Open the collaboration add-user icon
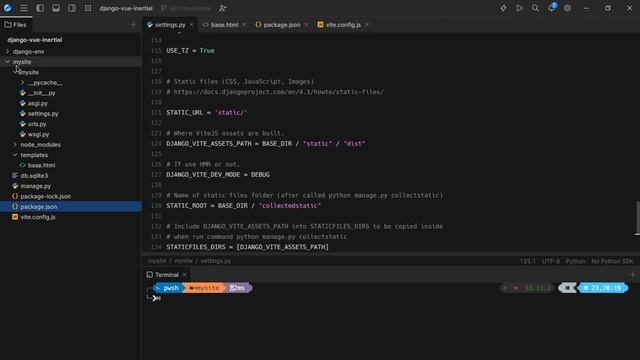 pos(222,8)
